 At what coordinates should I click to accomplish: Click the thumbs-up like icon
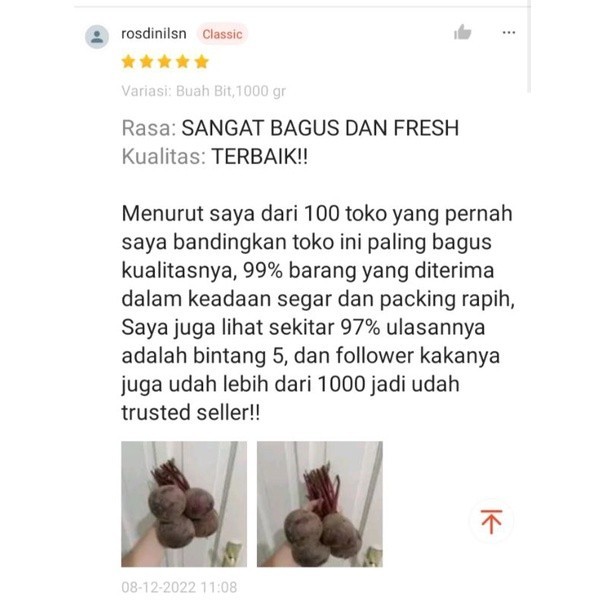tap(462, 32)
